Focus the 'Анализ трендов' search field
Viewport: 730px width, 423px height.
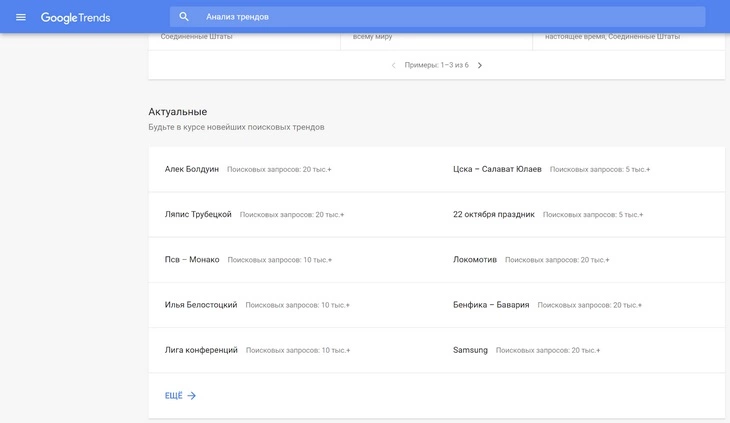(x=438, y=17)
